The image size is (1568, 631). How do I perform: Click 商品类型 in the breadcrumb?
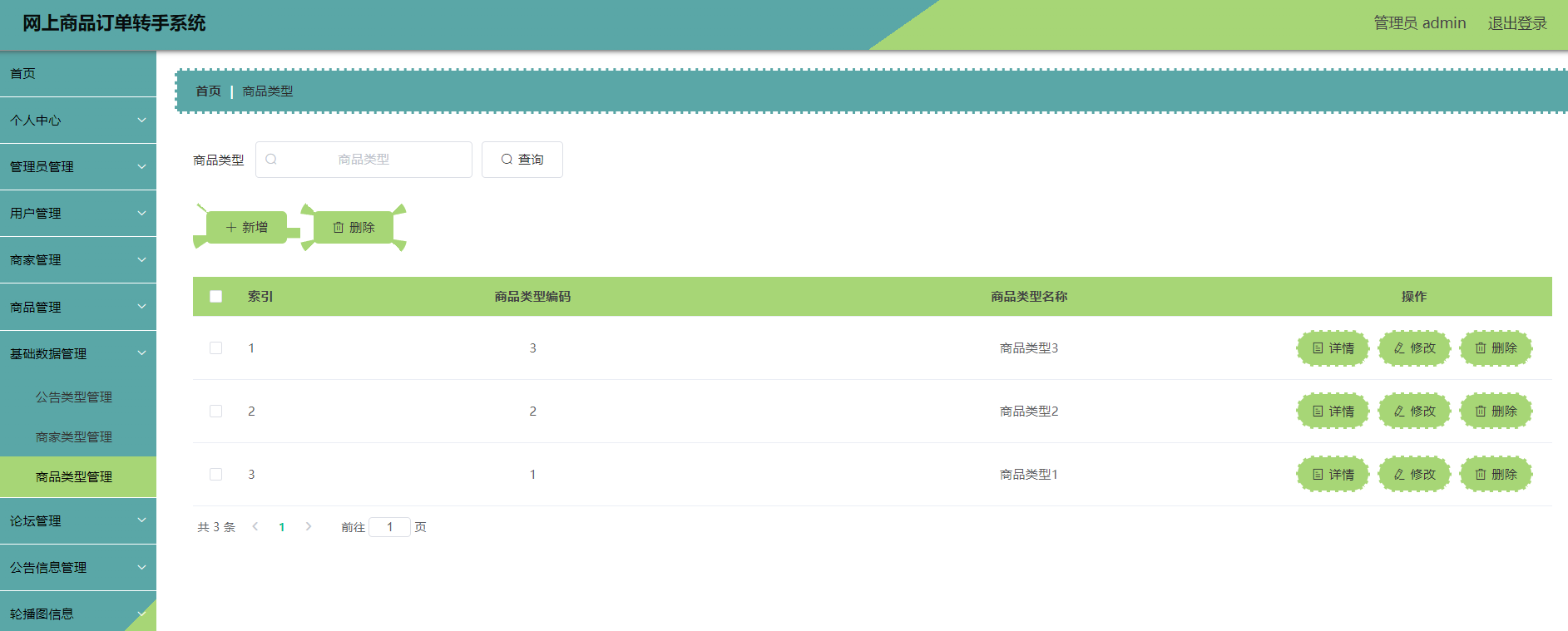pyautogui.click(x=268, y=91)
